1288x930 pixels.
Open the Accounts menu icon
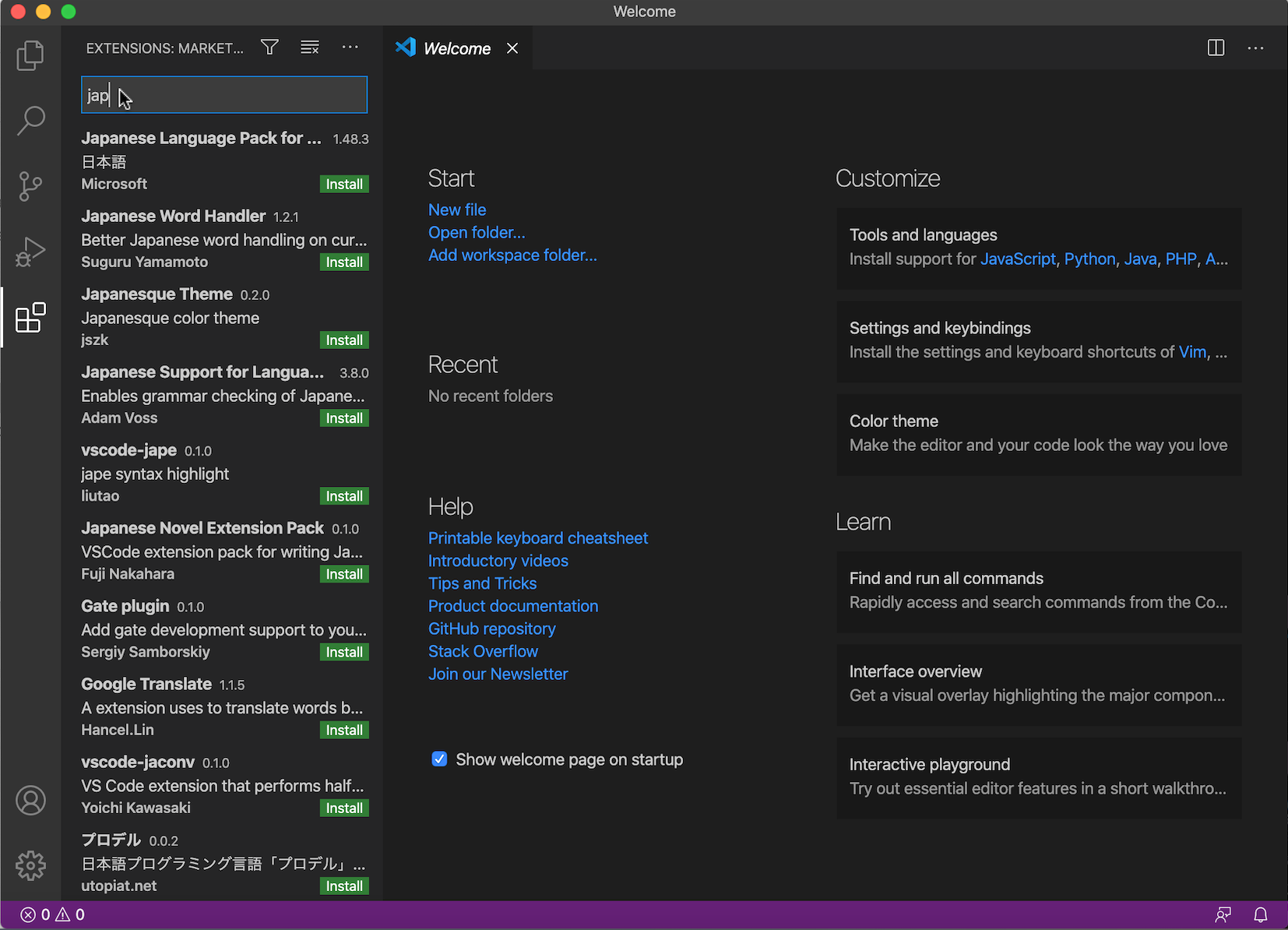pos(30,800)
